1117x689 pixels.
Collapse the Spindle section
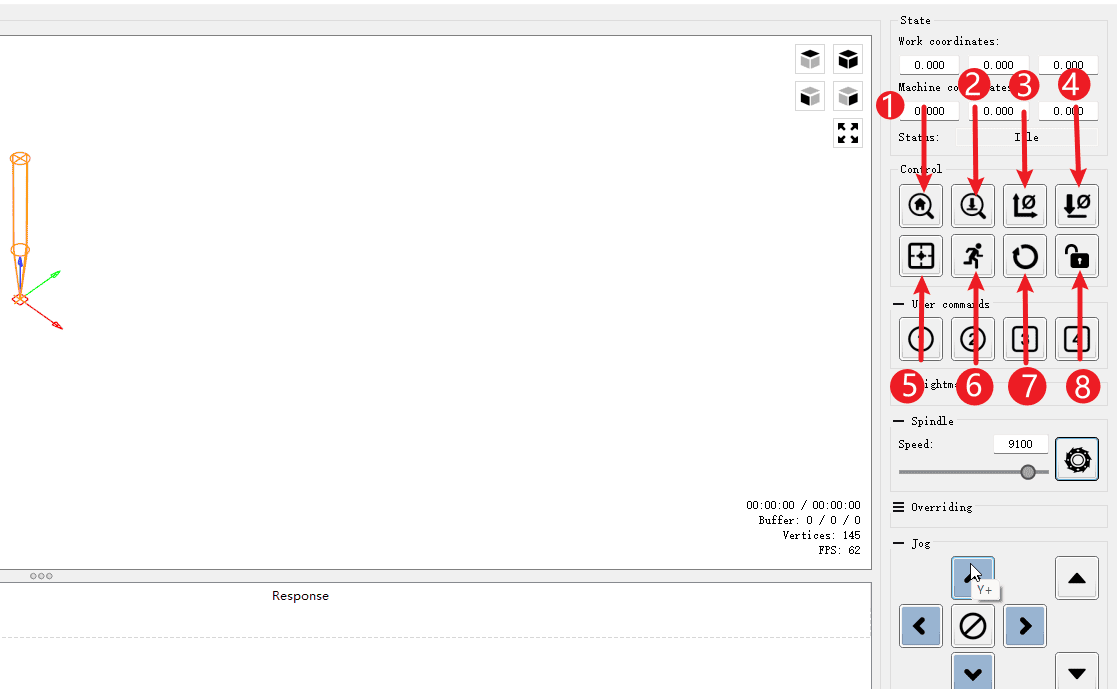point(899,421)
